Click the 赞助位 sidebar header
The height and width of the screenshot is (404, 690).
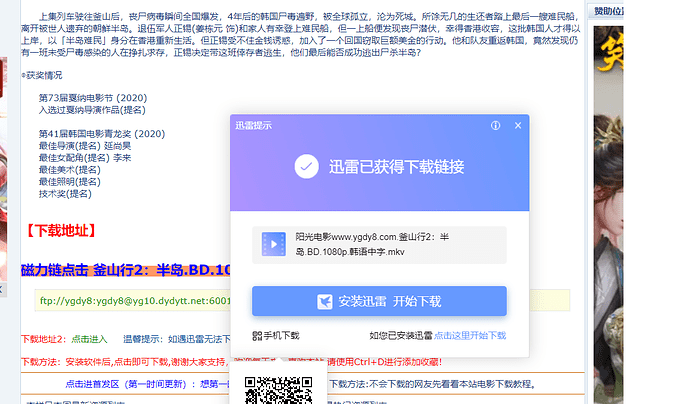coord(640,11)
